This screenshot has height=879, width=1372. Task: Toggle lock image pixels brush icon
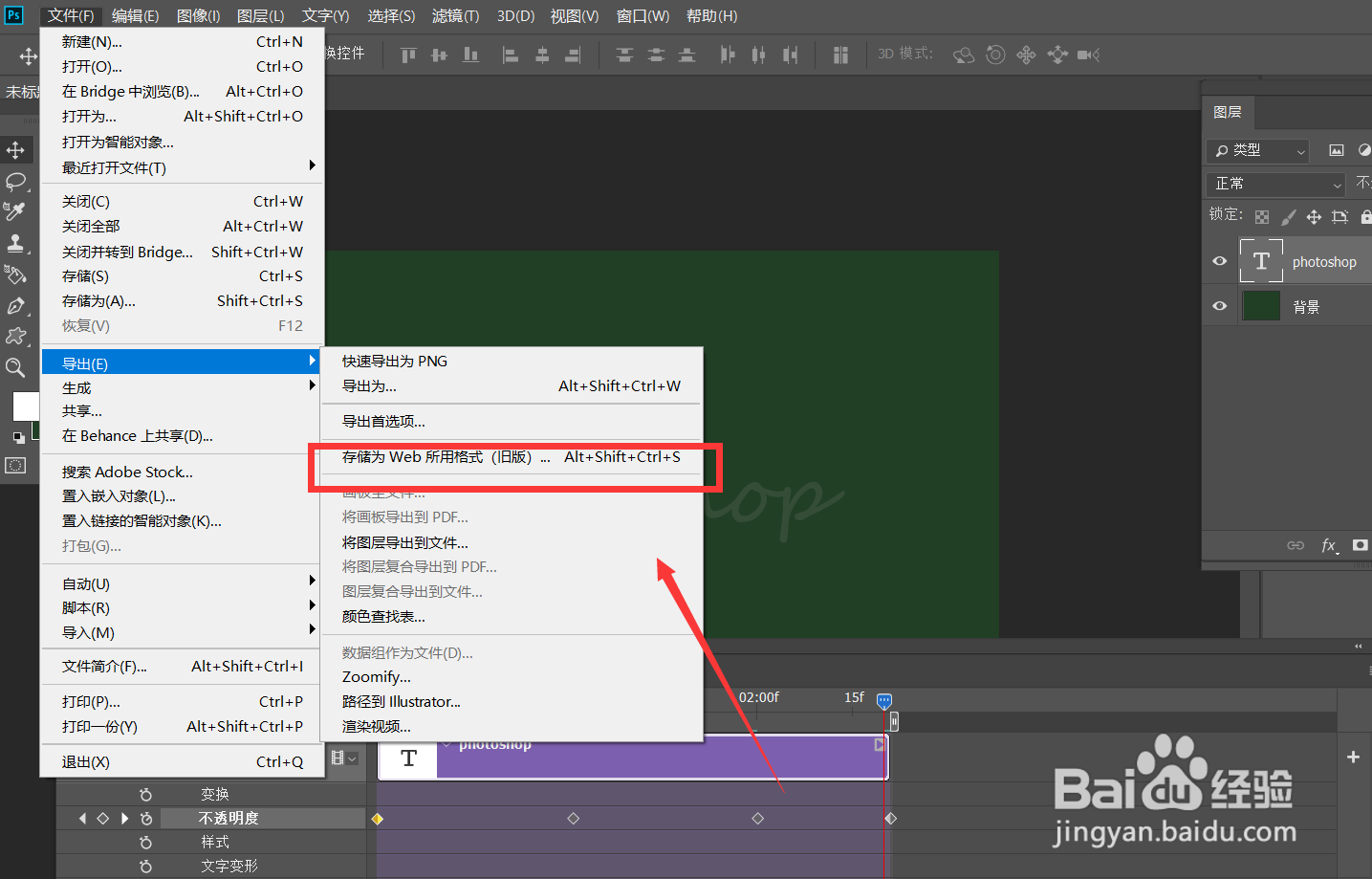[1288, 217]
